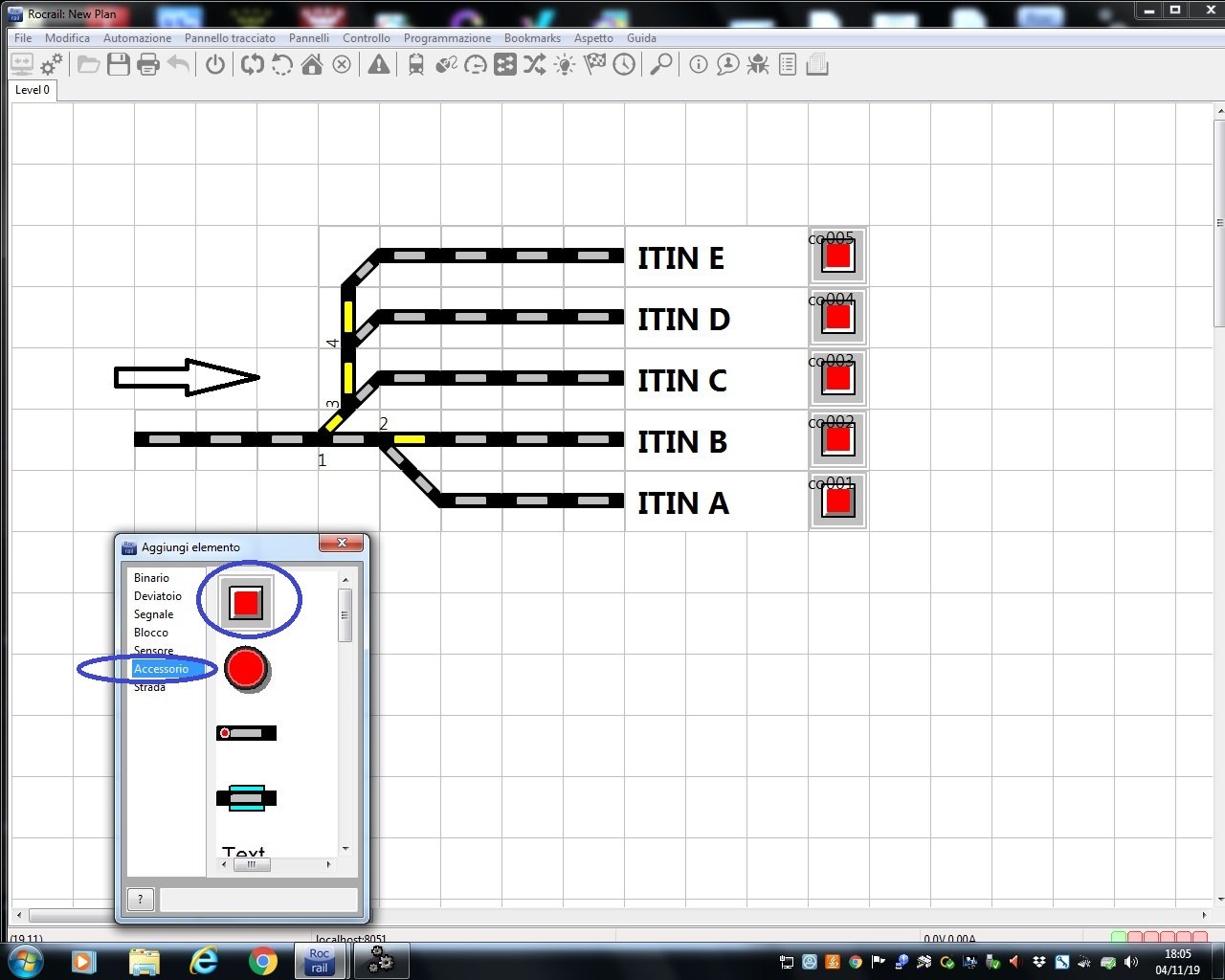The width and height of the screenshot is (1225, 980).
Task: Click the magnifier zoom icon
Action: point(660,65)
